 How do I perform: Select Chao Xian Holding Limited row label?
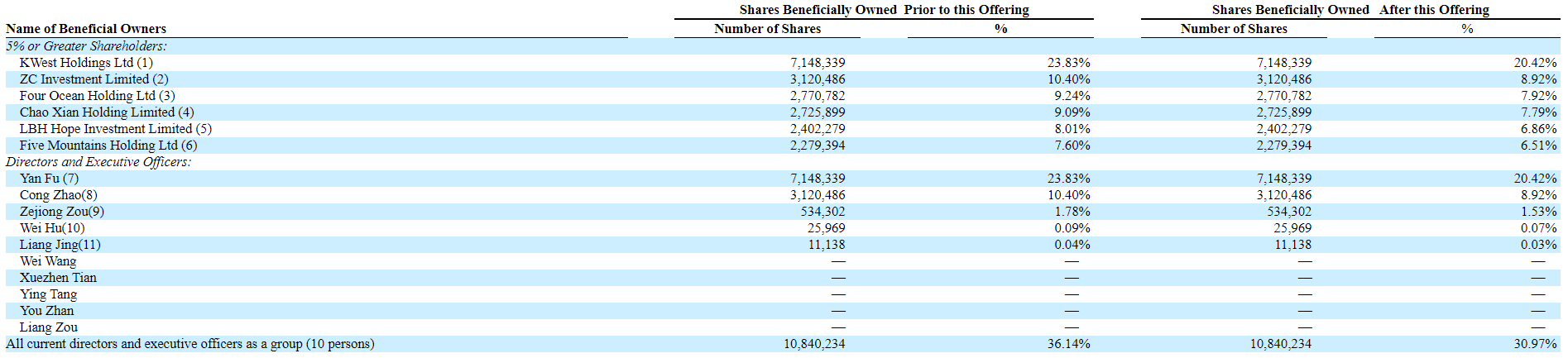tap(107, 112)
